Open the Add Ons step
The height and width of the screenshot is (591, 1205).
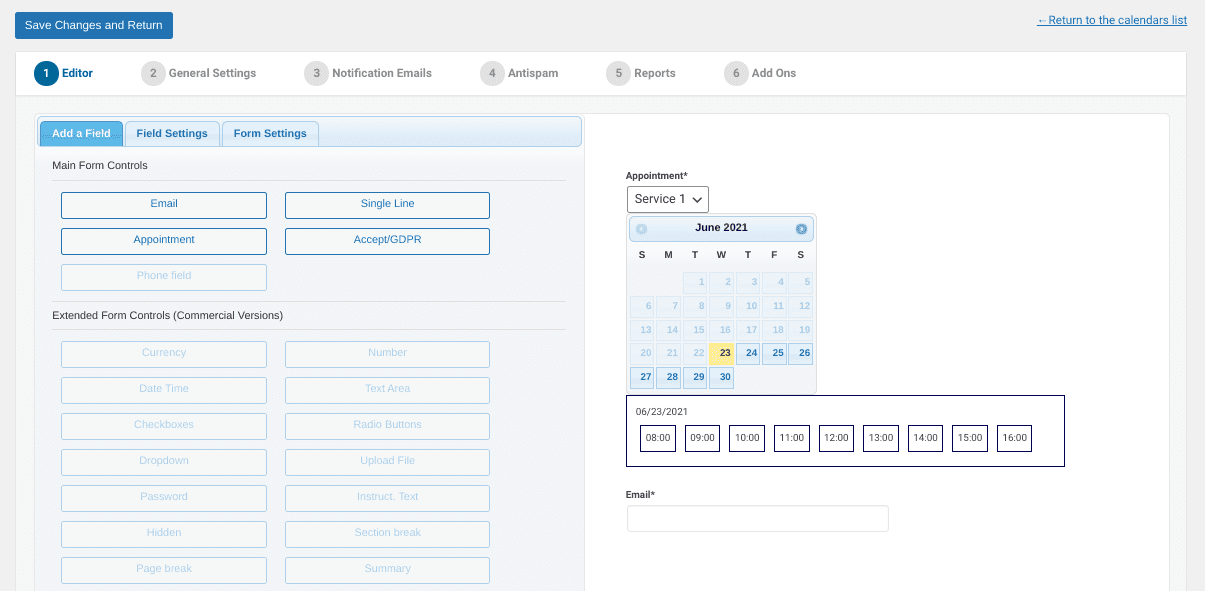pyautogui.click(x=760, y=73)
